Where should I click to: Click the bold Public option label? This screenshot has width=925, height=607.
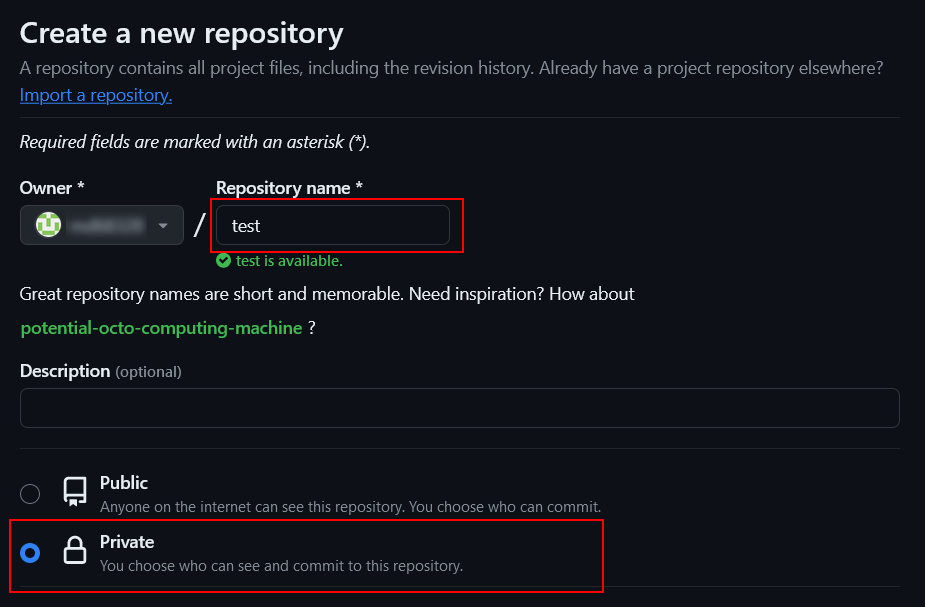coord(124,483)
